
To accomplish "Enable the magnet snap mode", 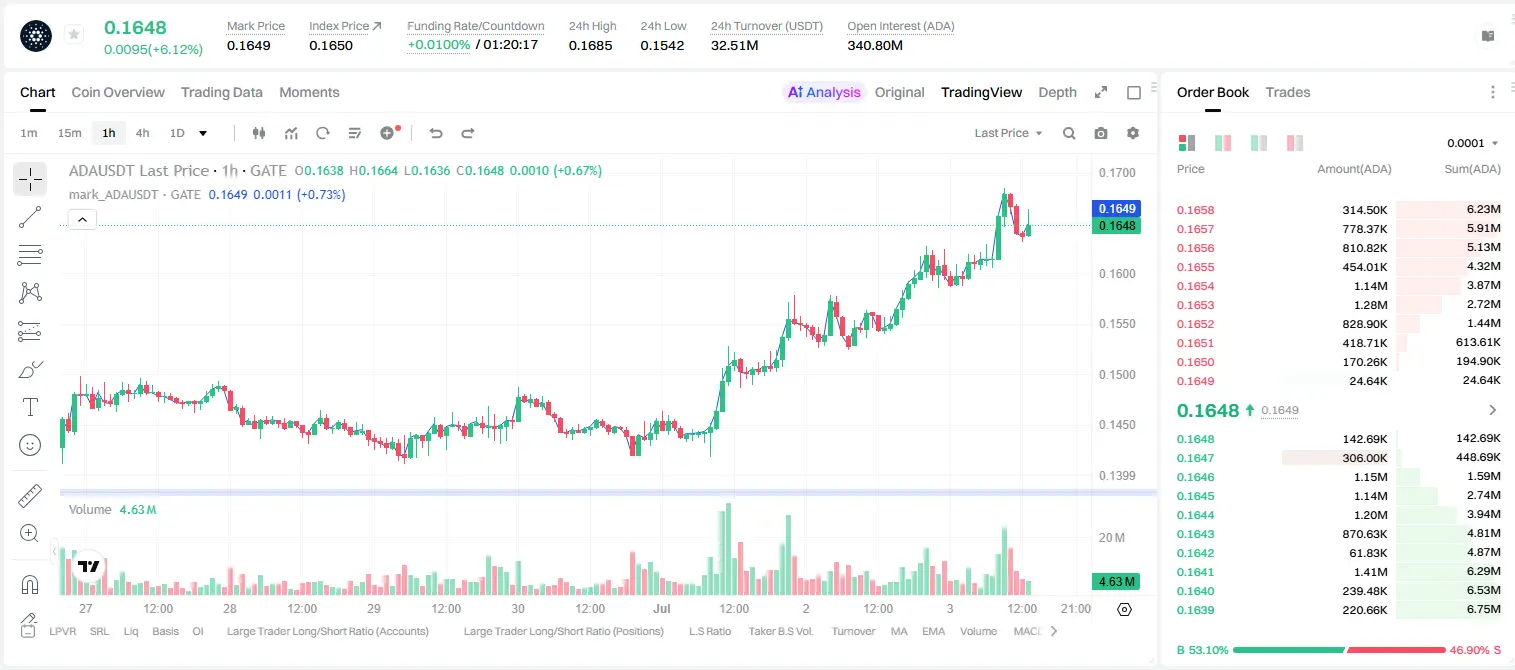I will click(30, 585).
